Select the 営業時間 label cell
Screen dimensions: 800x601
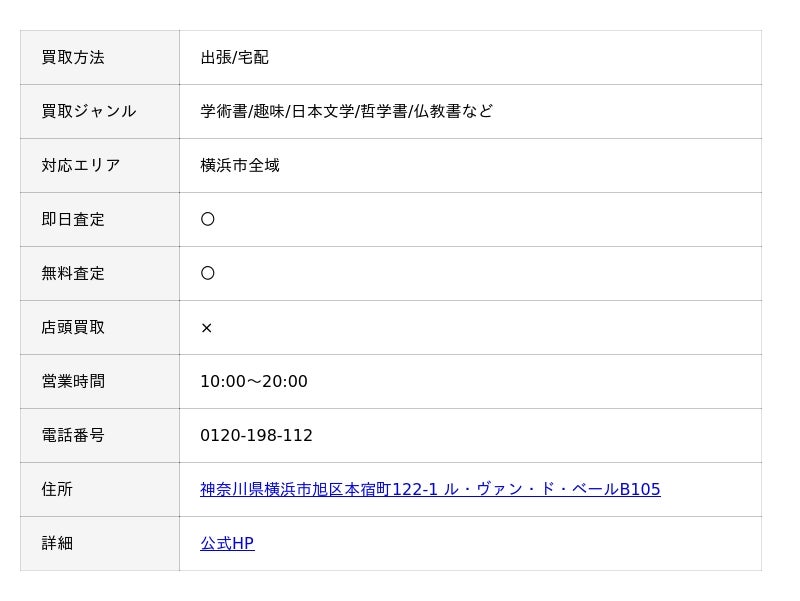99,382
